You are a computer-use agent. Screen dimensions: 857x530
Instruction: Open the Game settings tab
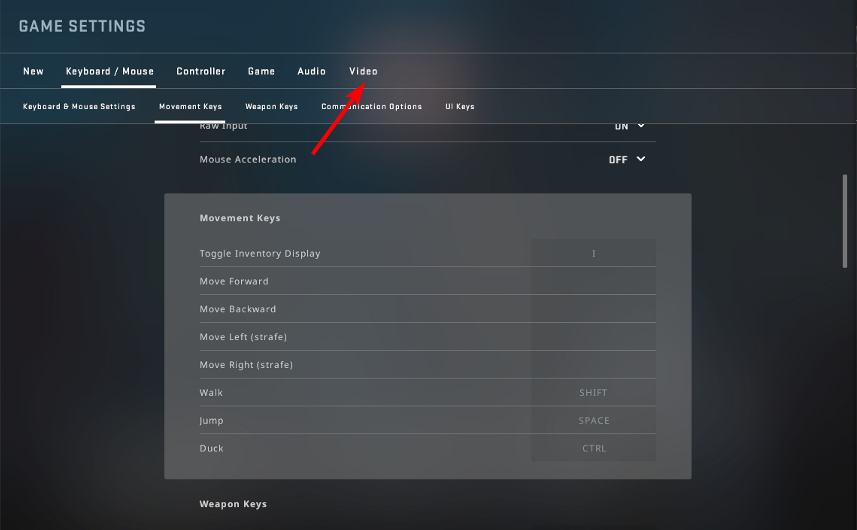[261, 71]
